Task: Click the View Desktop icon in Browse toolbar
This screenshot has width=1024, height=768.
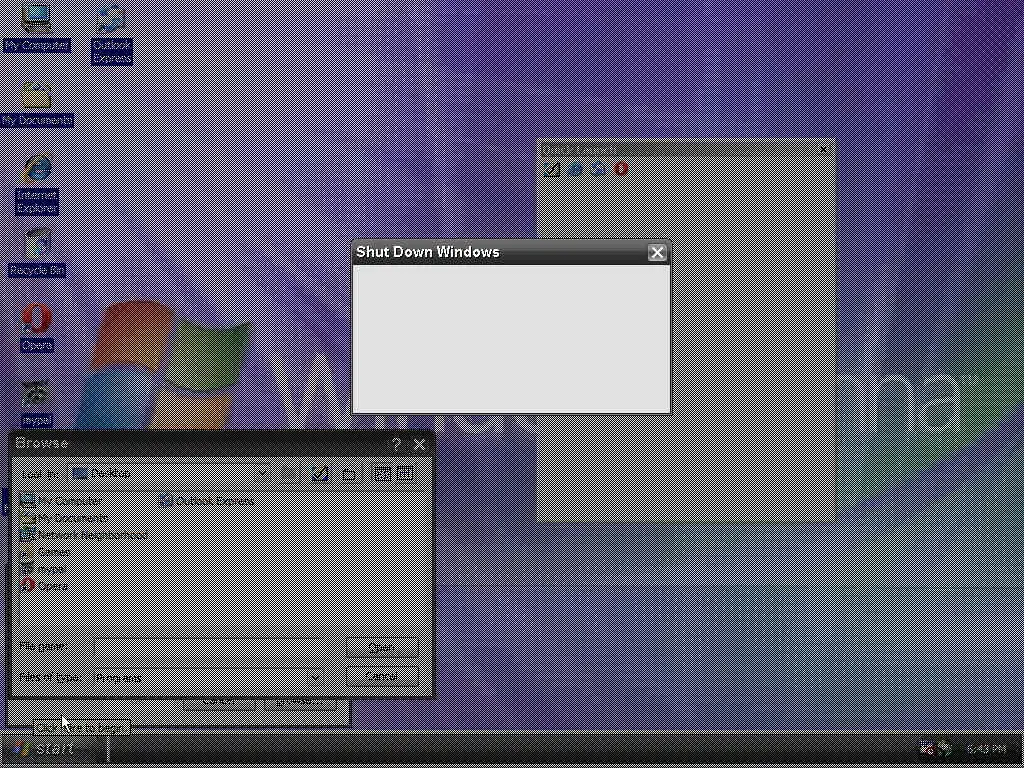Action: point(319,473)
